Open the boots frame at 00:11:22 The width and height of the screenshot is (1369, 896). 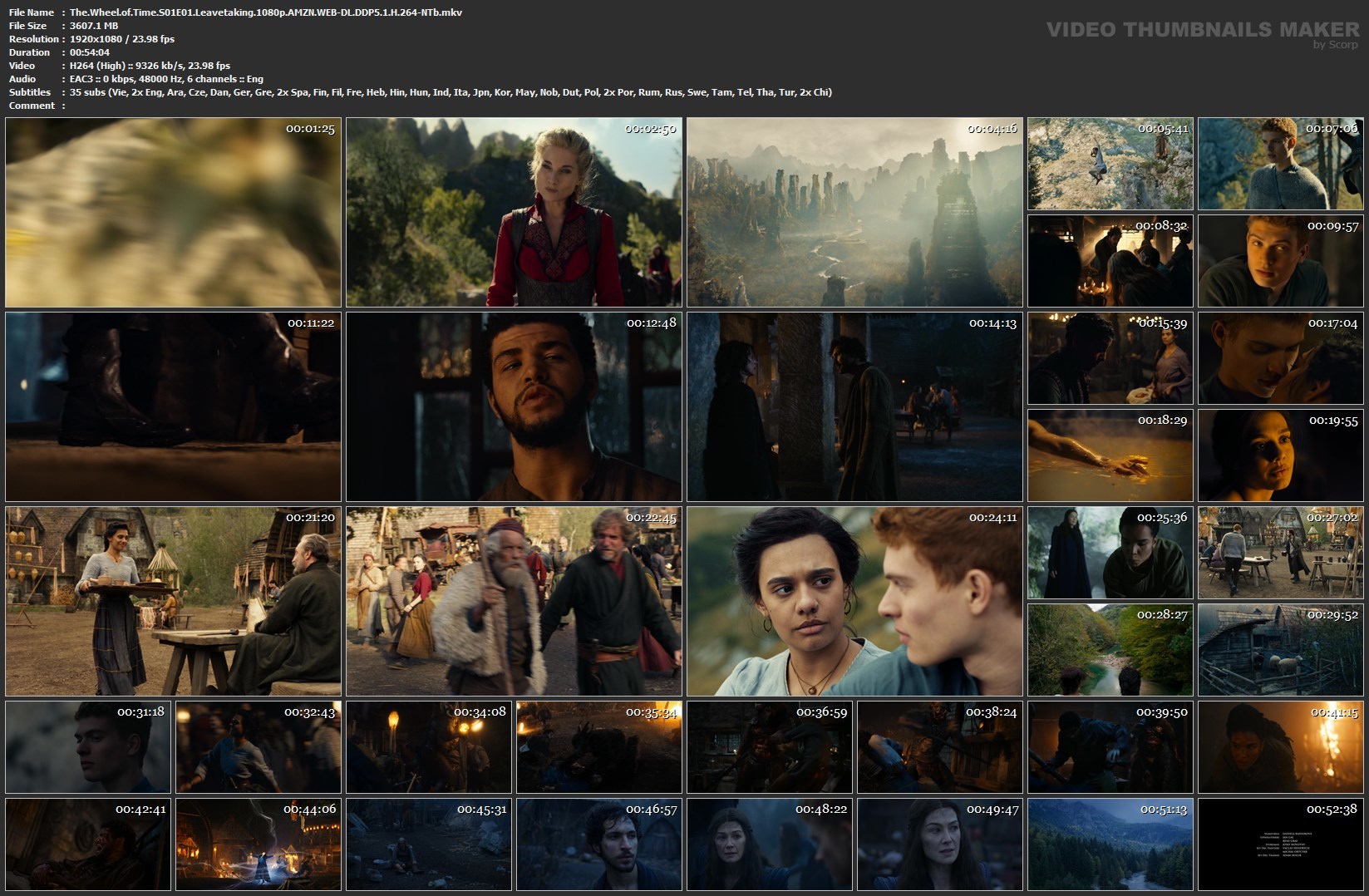click(173, 406)
